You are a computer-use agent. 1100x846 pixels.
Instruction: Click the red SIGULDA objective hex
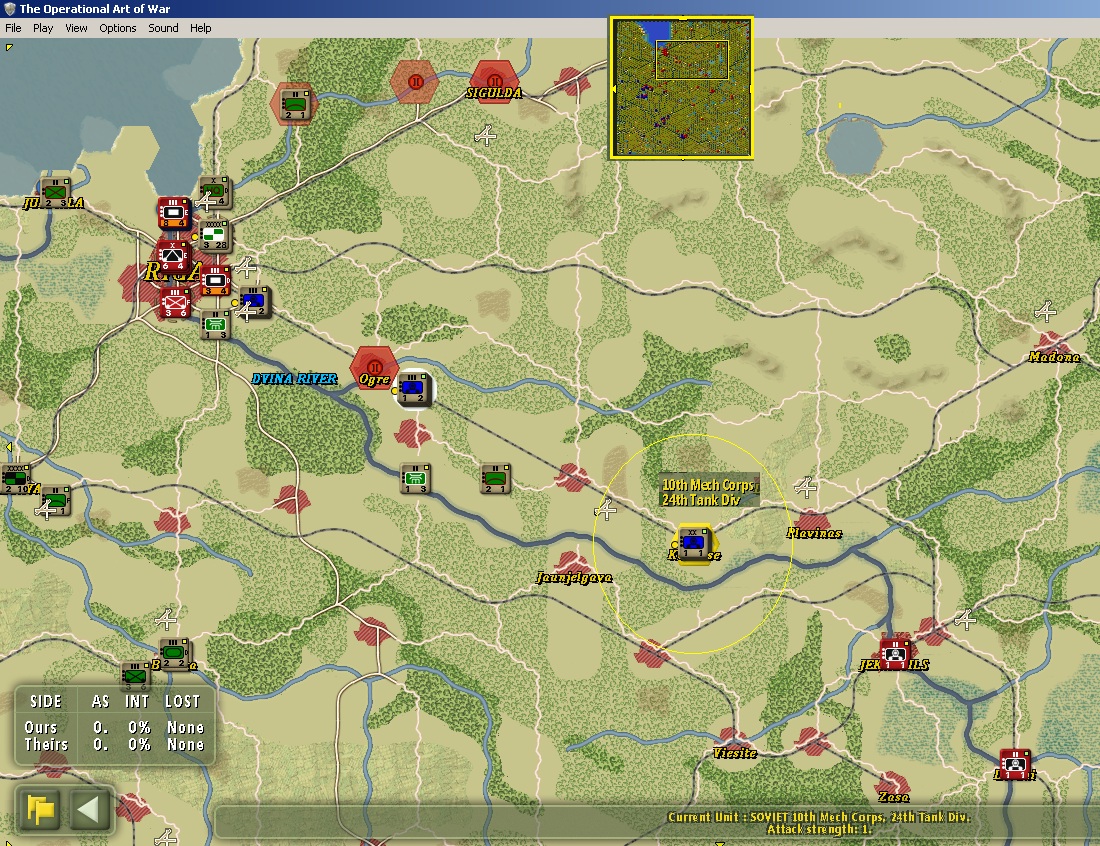pos(495,81)
